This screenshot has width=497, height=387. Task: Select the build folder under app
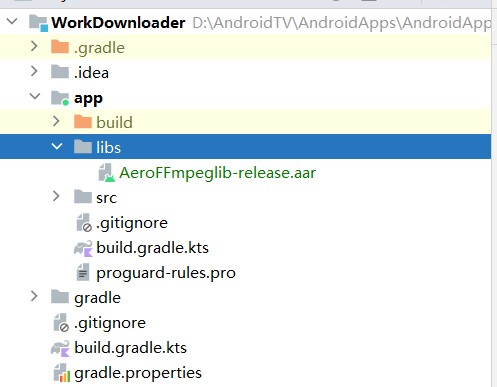(114, 122)
